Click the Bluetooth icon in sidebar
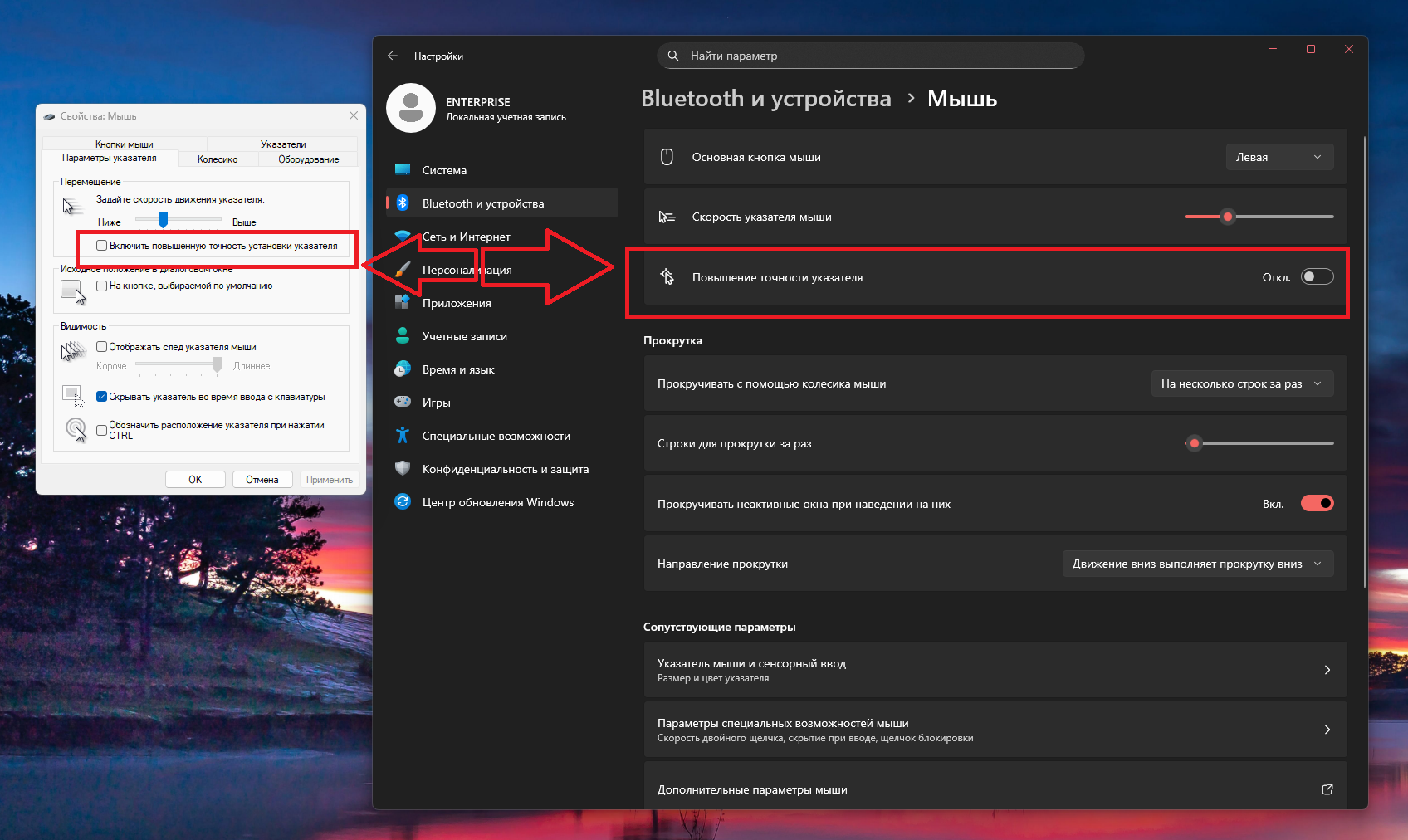The height and width of the screenshot is (840, 1408). pos(403,203)
